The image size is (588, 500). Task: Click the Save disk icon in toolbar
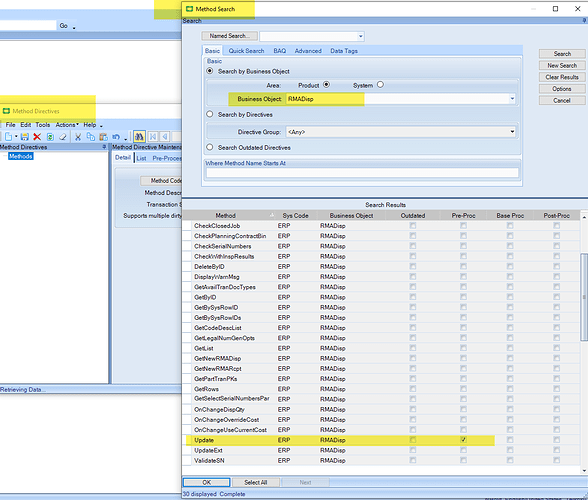pyautogui.click(x=25, y=137)
